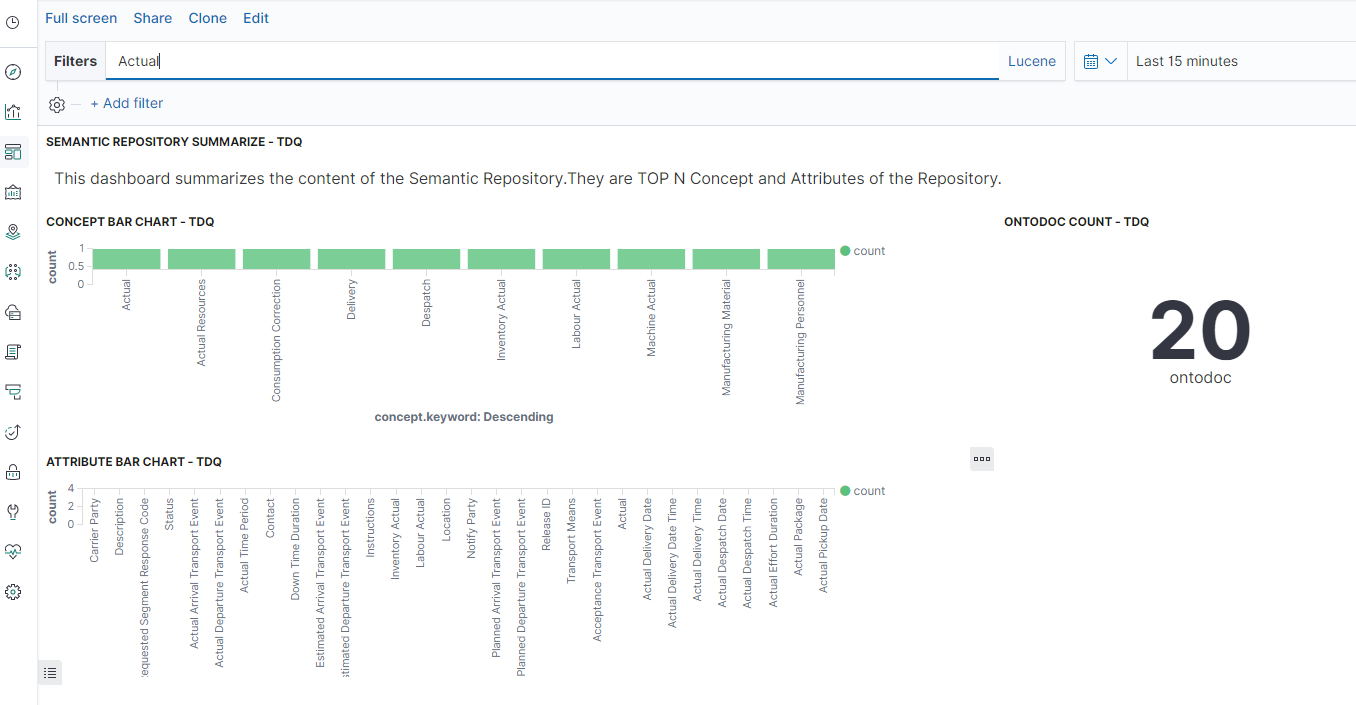
Task: Collapse the navigation with bottom-left list icon
Action: point(50,672)
